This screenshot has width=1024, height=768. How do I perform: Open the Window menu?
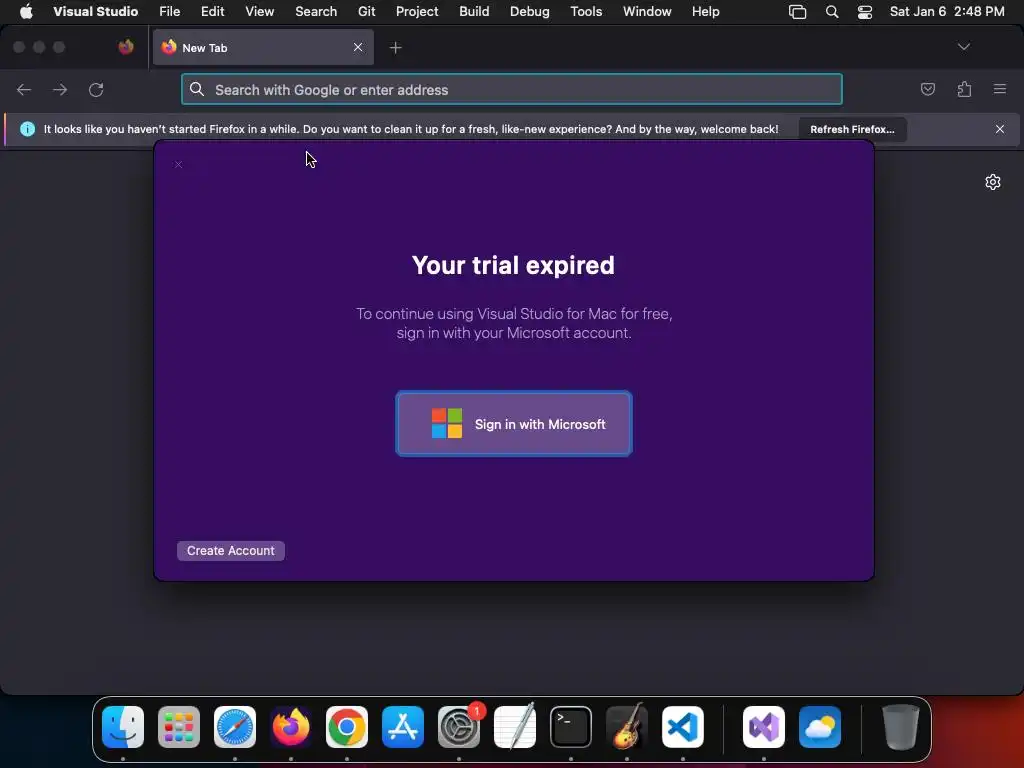point(647,12)
